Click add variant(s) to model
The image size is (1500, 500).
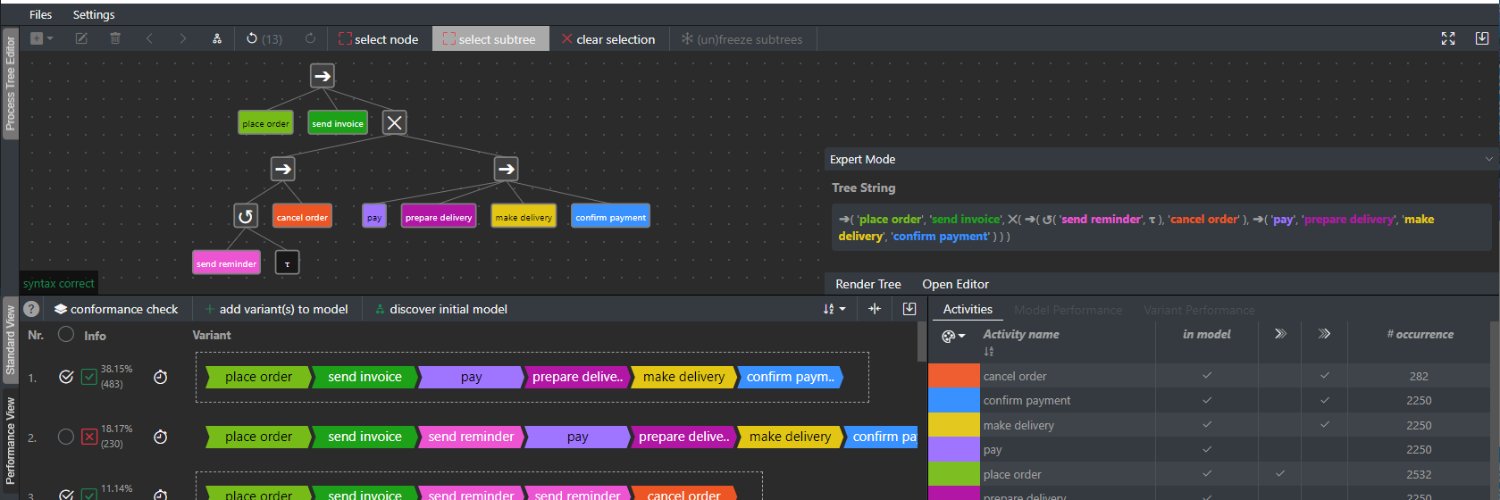[276, 309]
